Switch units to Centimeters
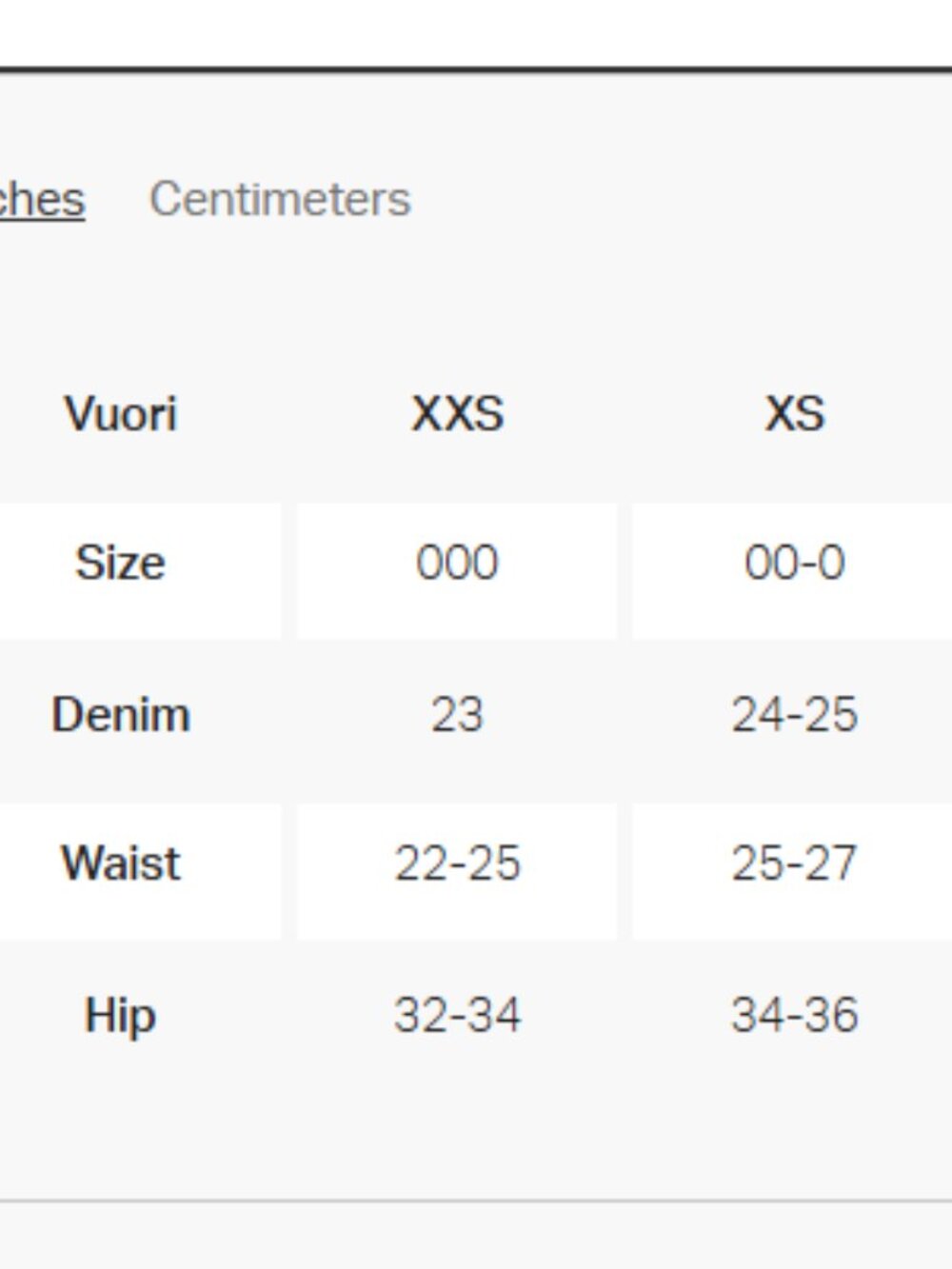 (x=280, y=199)
